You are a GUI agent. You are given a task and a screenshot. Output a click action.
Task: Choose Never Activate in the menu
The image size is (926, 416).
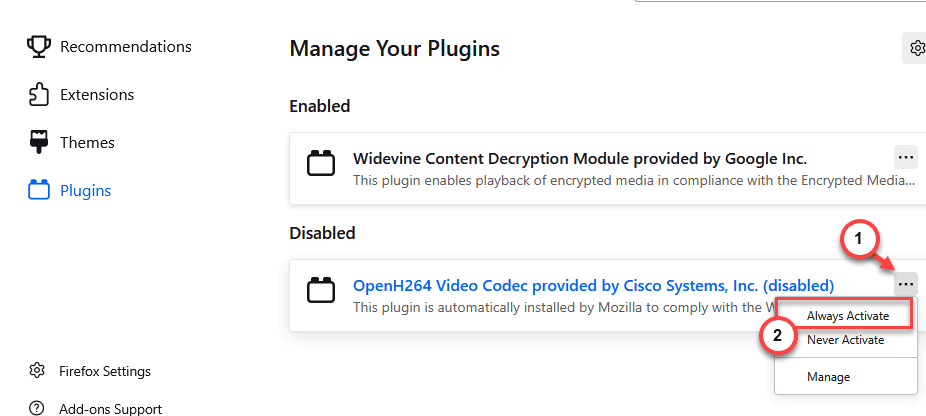(x=845, y=340)
